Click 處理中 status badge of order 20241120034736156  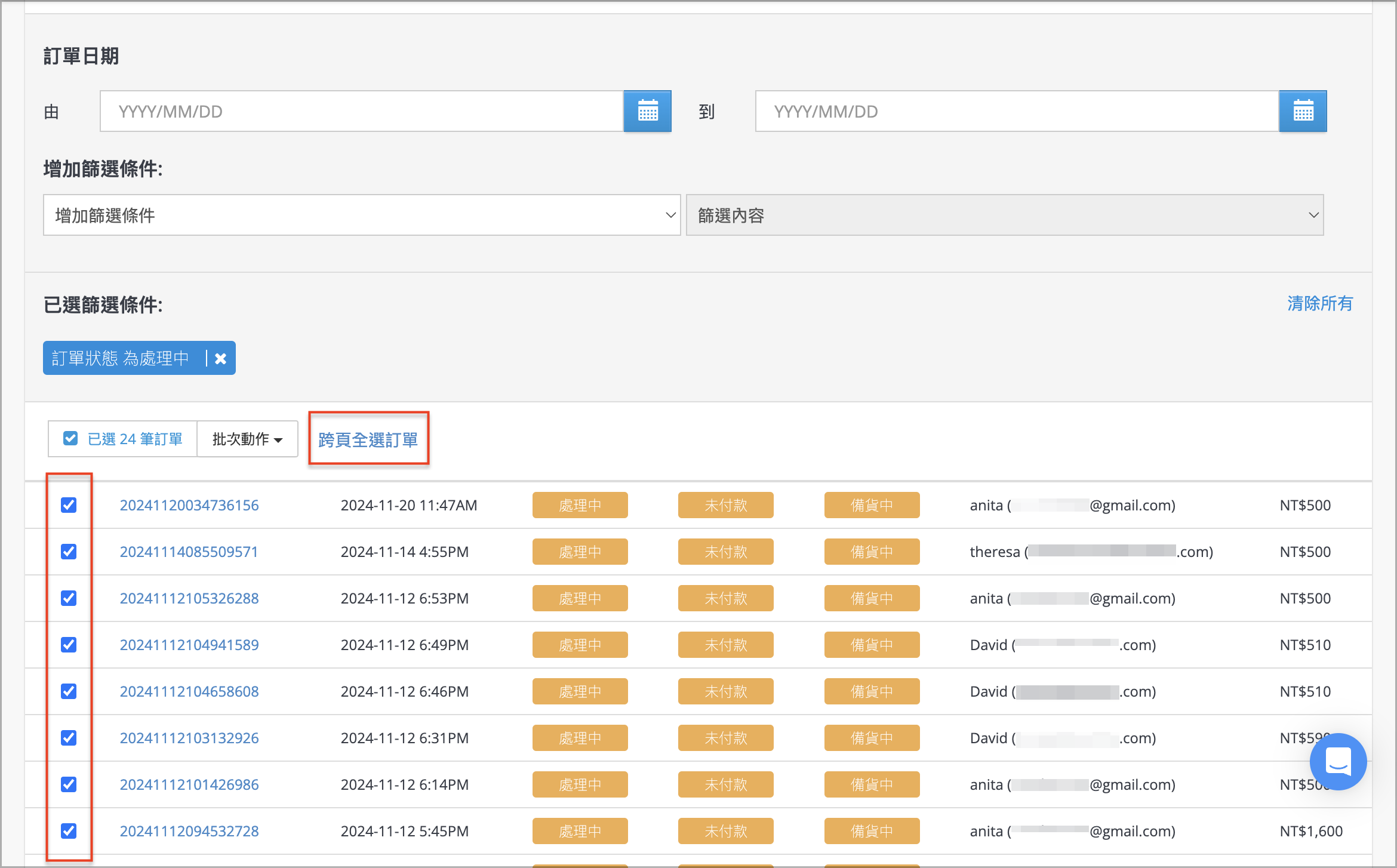(580, 505)
